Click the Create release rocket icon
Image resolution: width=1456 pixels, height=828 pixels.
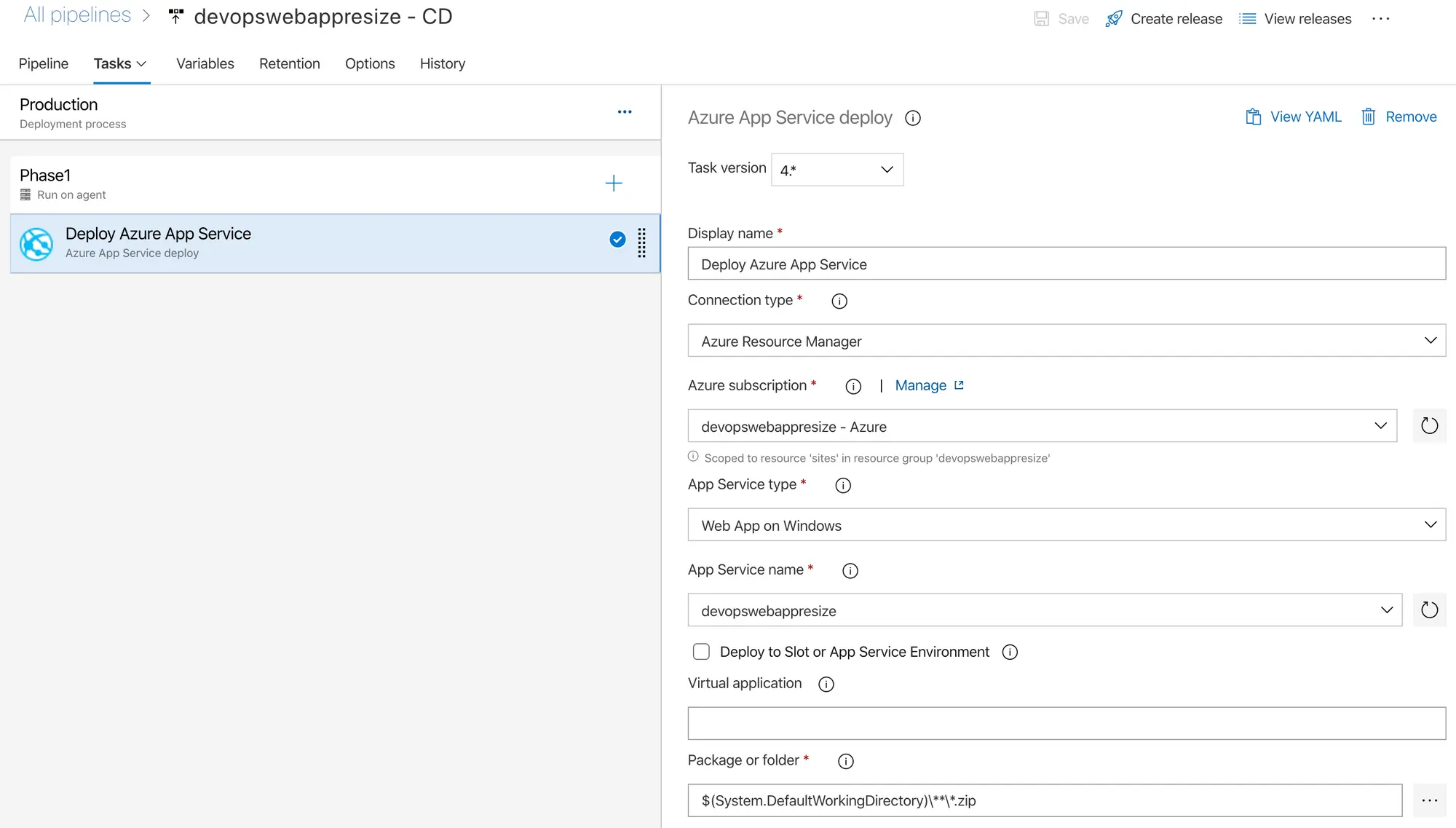[x=1114, y=19]
